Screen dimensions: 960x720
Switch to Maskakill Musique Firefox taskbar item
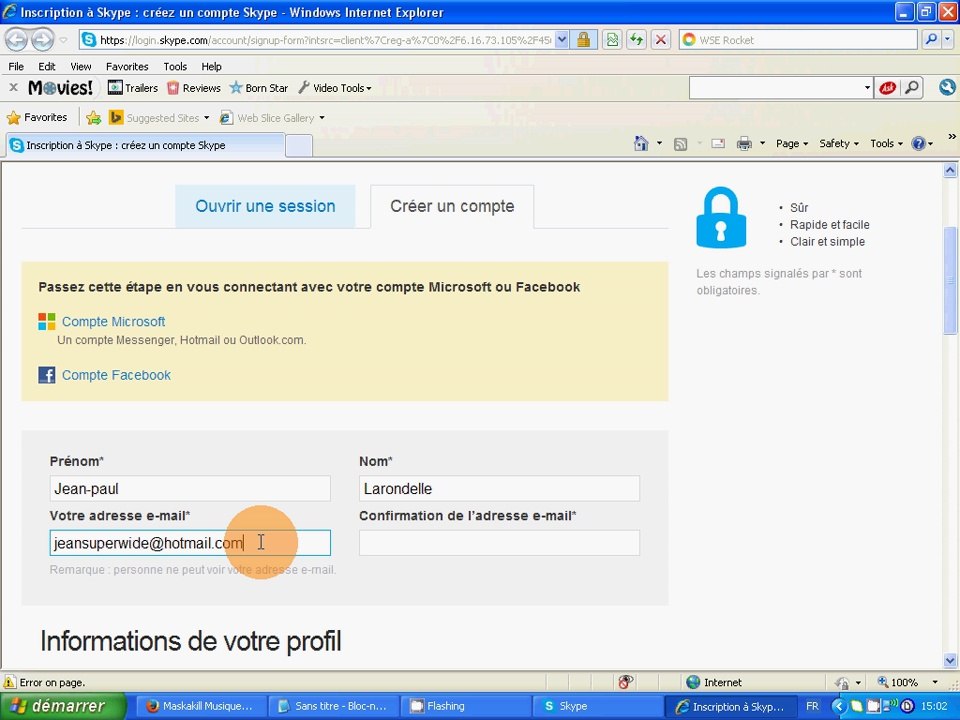(200, 706)
